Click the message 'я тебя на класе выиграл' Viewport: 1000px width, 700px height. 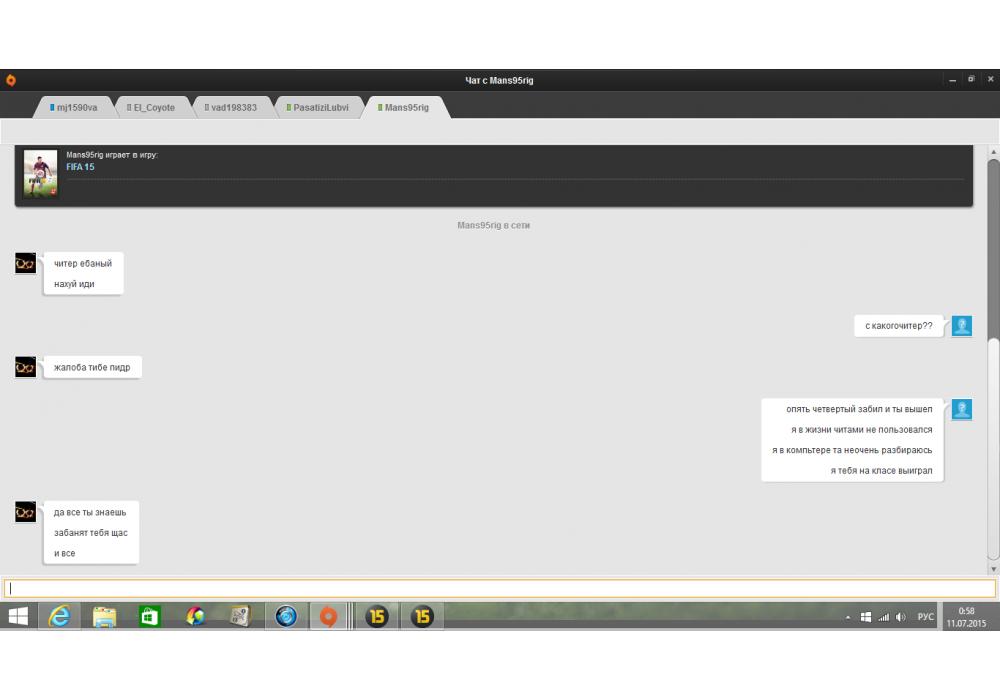pyautogui.click(x=881, y=470)
